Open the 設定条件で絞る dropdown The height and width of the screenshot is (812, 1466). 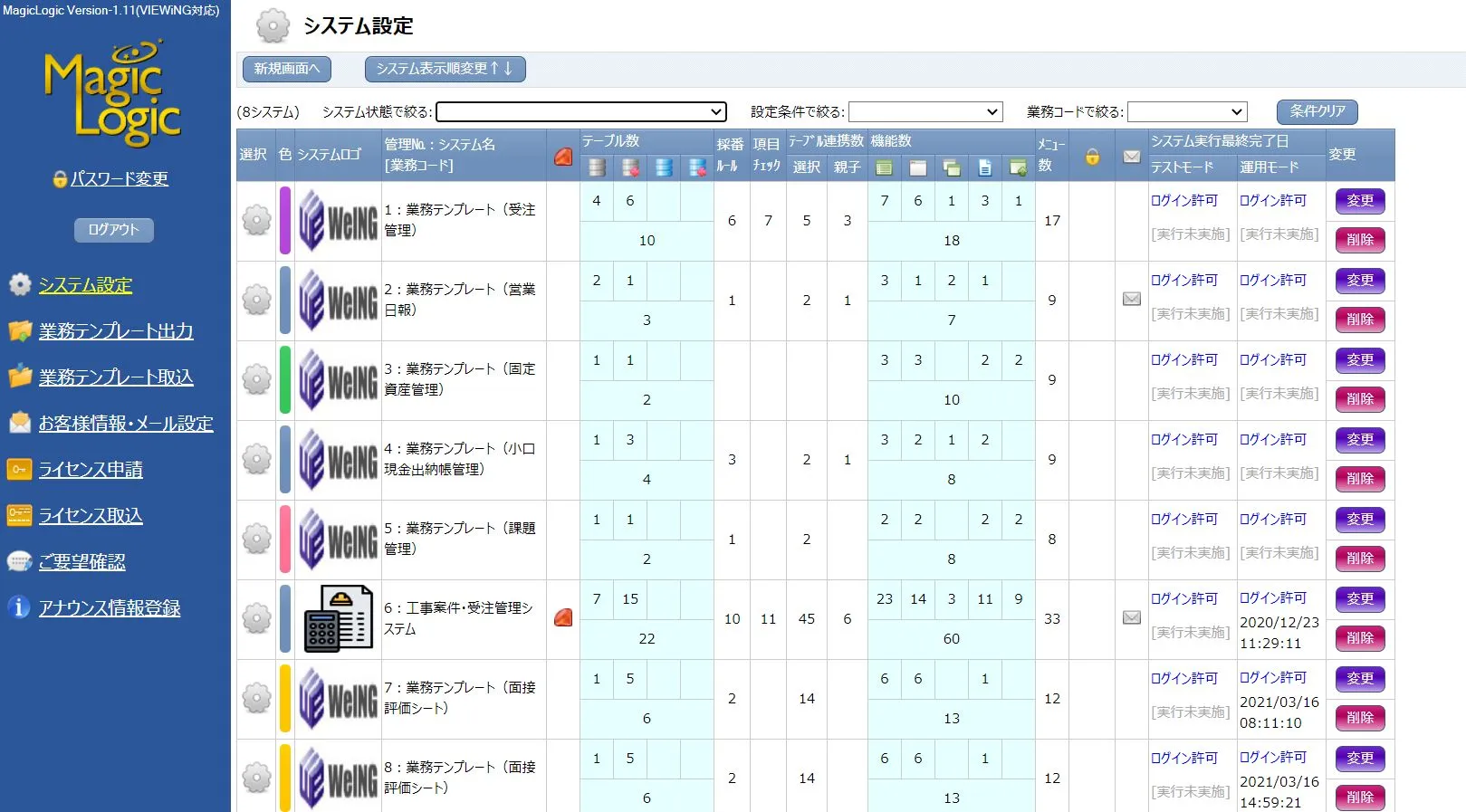click(925, 111)
